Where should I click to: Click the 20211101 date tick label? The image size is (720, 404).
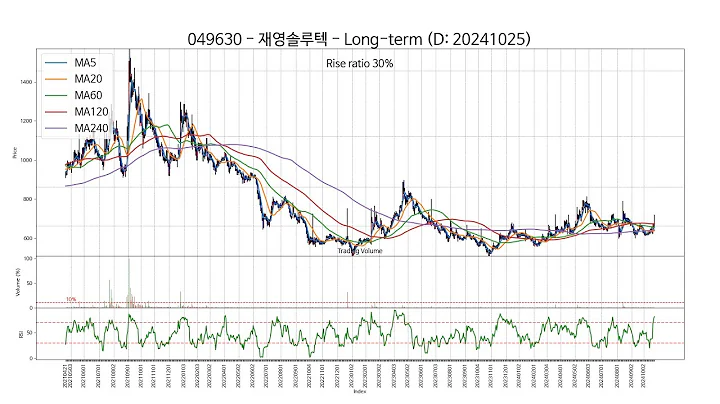pyautogui.click(x=155, y=376)
